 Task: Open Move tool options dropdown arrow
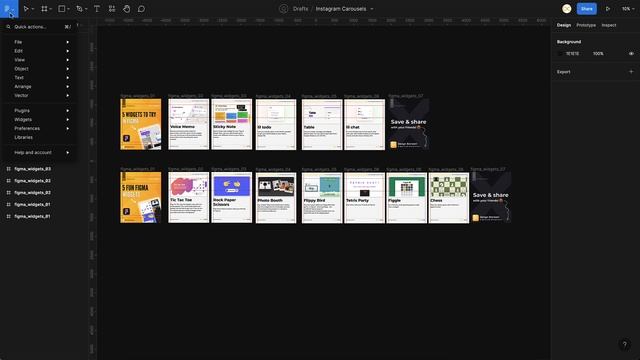click(x=33, y=9)
